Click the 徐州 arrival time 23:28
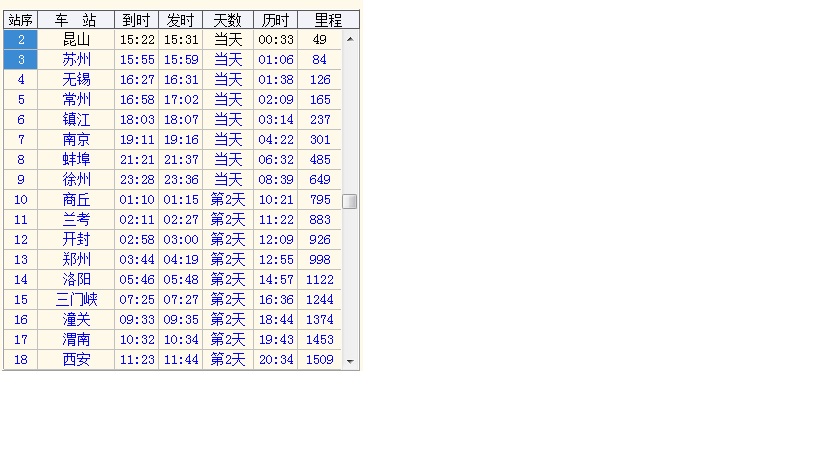The width and height of the screenshot is (819, 460). tap(136, 180)
